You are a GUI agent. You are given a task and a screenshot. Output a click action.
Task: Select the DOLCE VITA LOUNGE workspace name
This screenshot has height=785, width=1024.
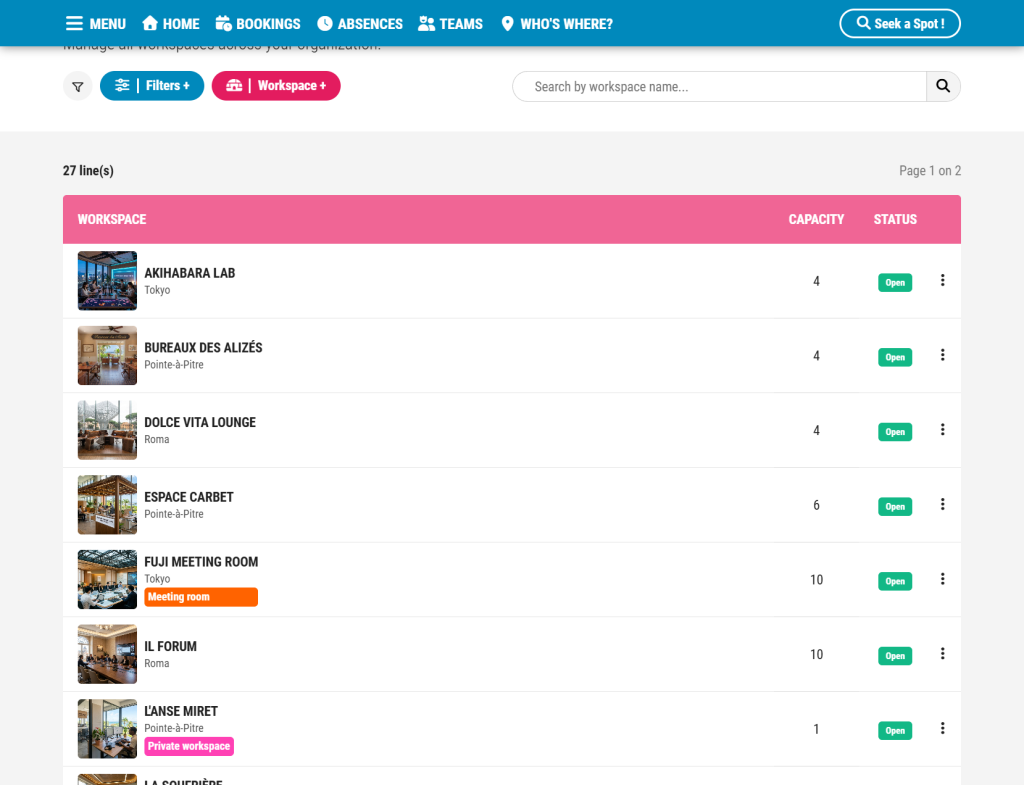[x=200, y=423]
